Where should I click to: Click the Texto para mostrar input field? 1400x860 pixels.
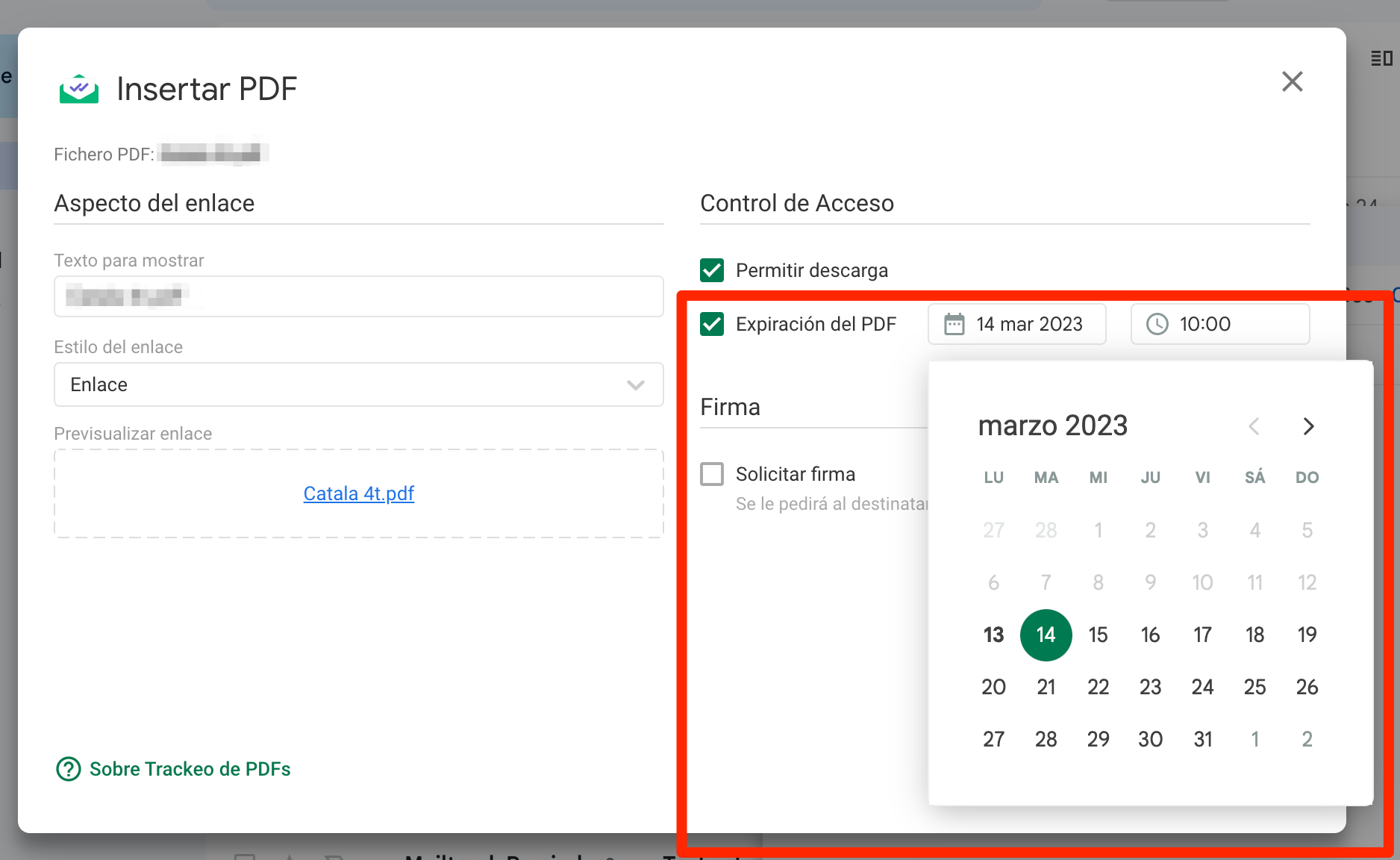(x=358, y=296)
